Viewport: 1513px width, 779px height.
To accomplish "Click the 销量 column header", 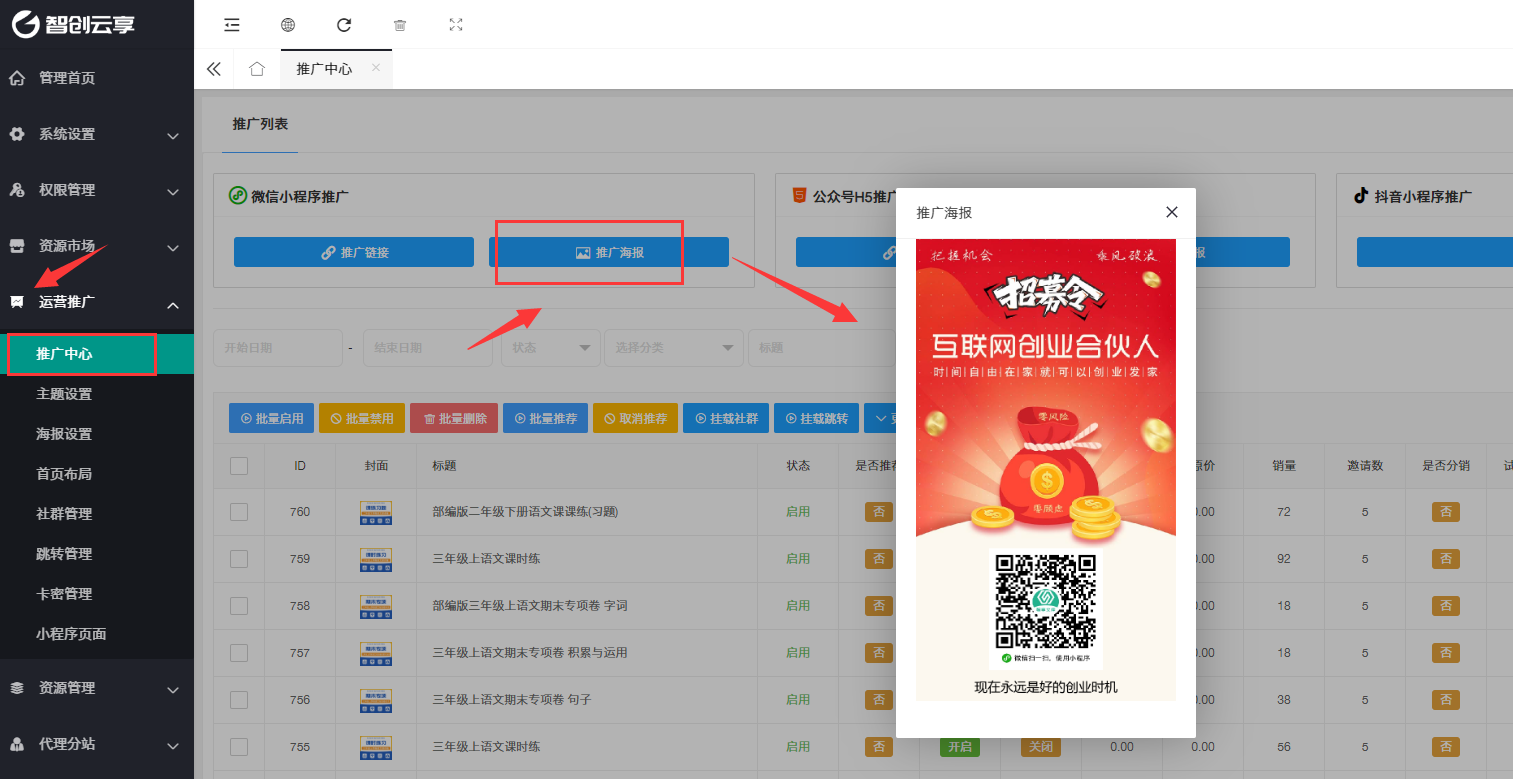I will tap(1284, 466).
